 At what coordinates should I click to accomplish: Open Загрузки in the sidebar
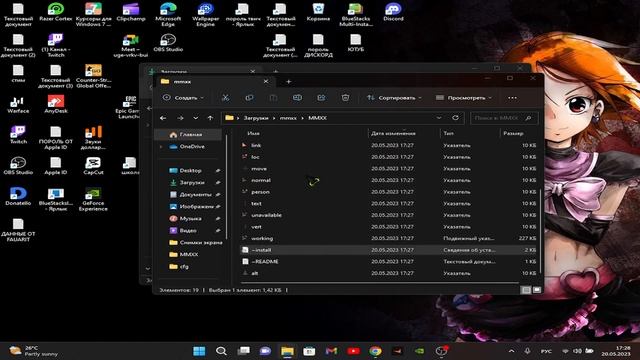click(191, 182)
